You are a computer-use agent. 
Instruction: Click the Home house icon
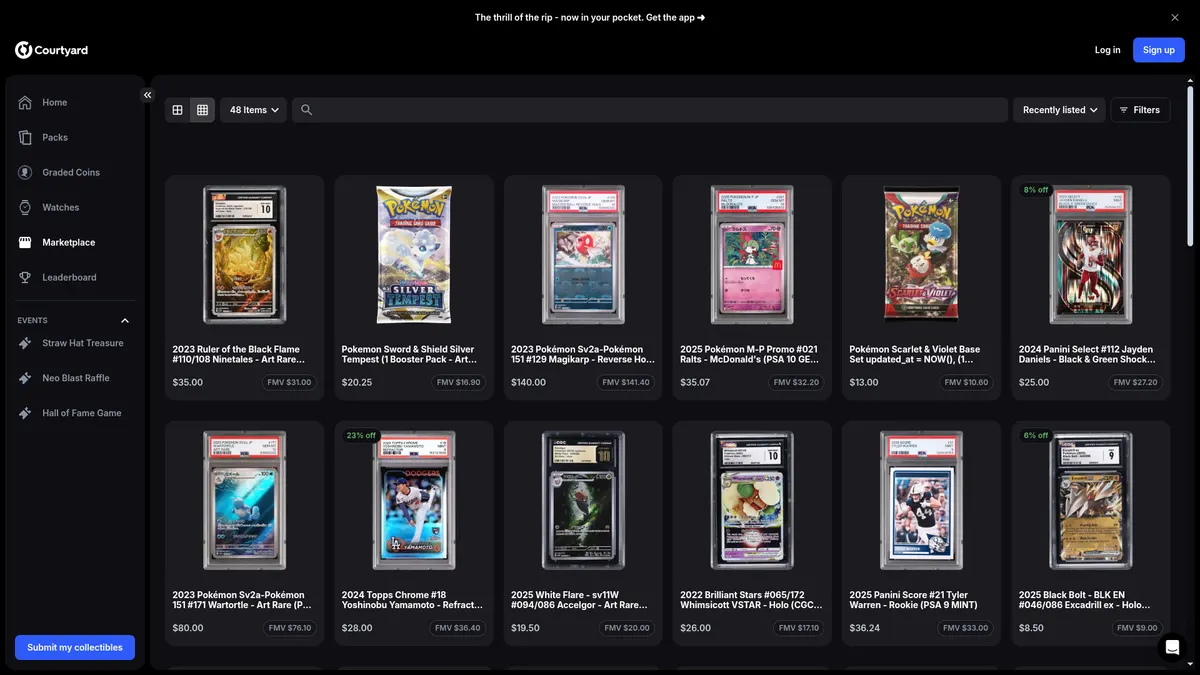pos(25,102)
